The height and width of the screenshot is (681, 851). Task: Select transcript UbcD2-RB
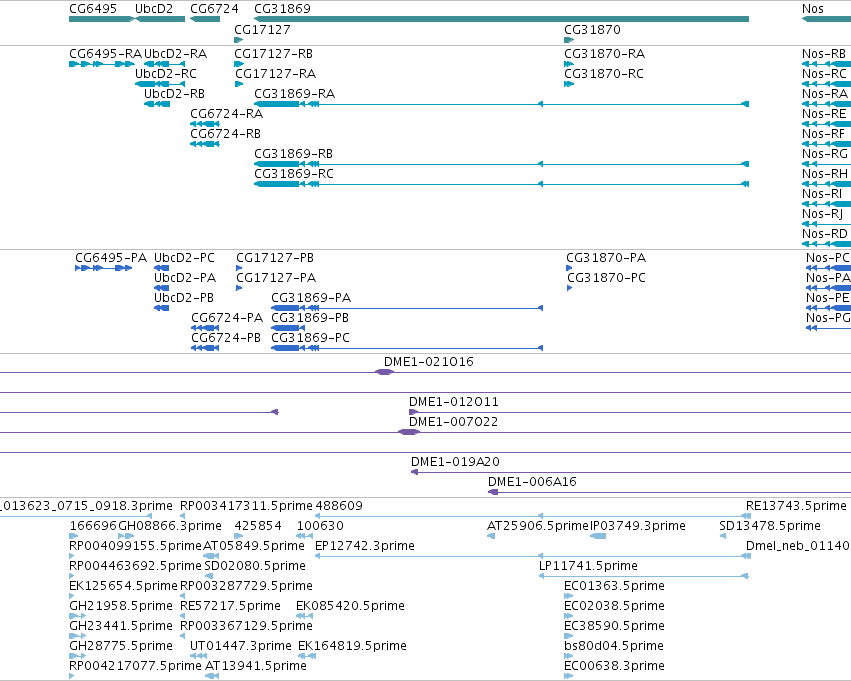174,94
